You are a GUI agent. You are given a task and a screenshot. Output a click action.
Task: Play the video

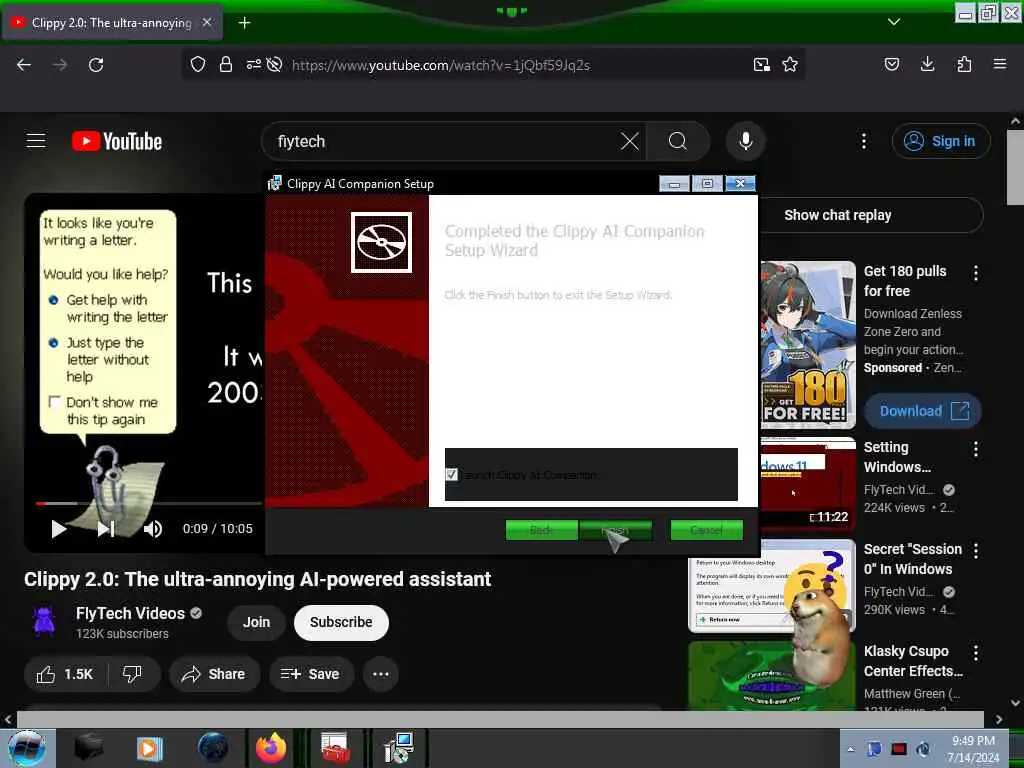(x=59, y=528)
